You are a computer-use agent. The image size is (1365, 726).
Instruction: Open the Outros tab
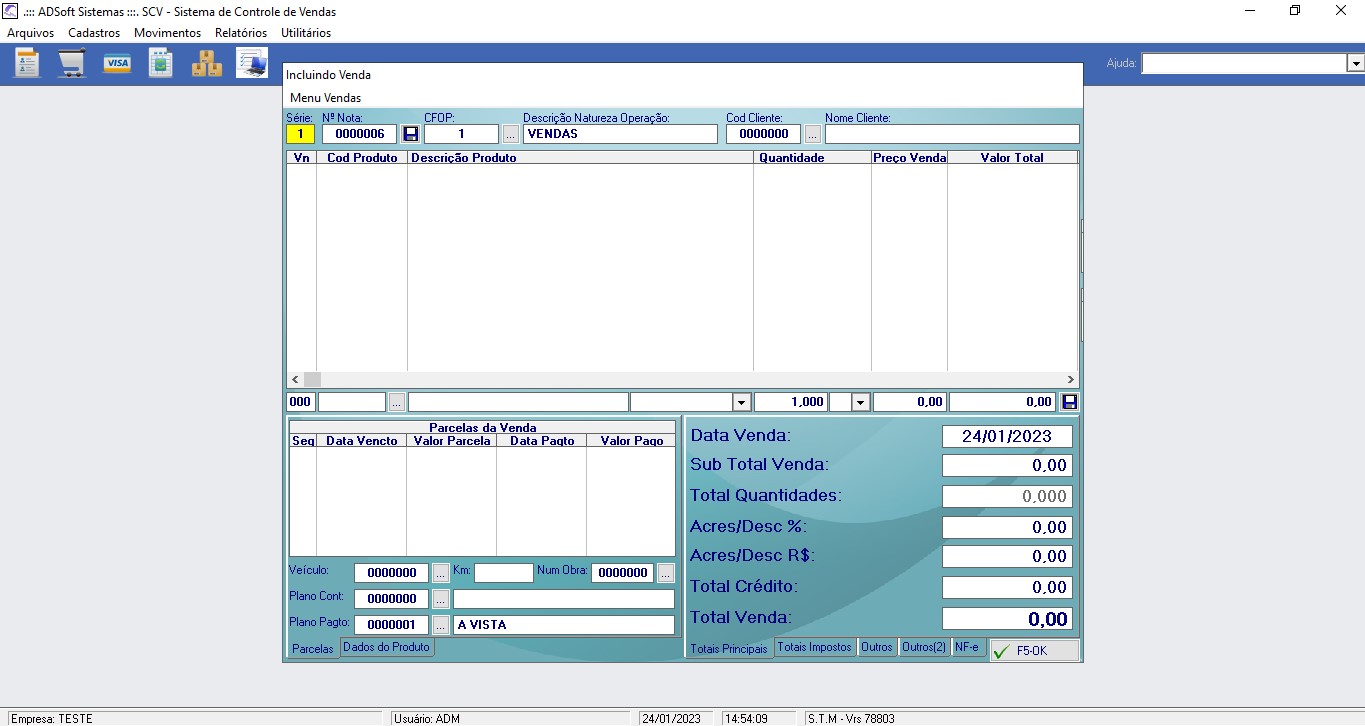(x=877, y=647)
